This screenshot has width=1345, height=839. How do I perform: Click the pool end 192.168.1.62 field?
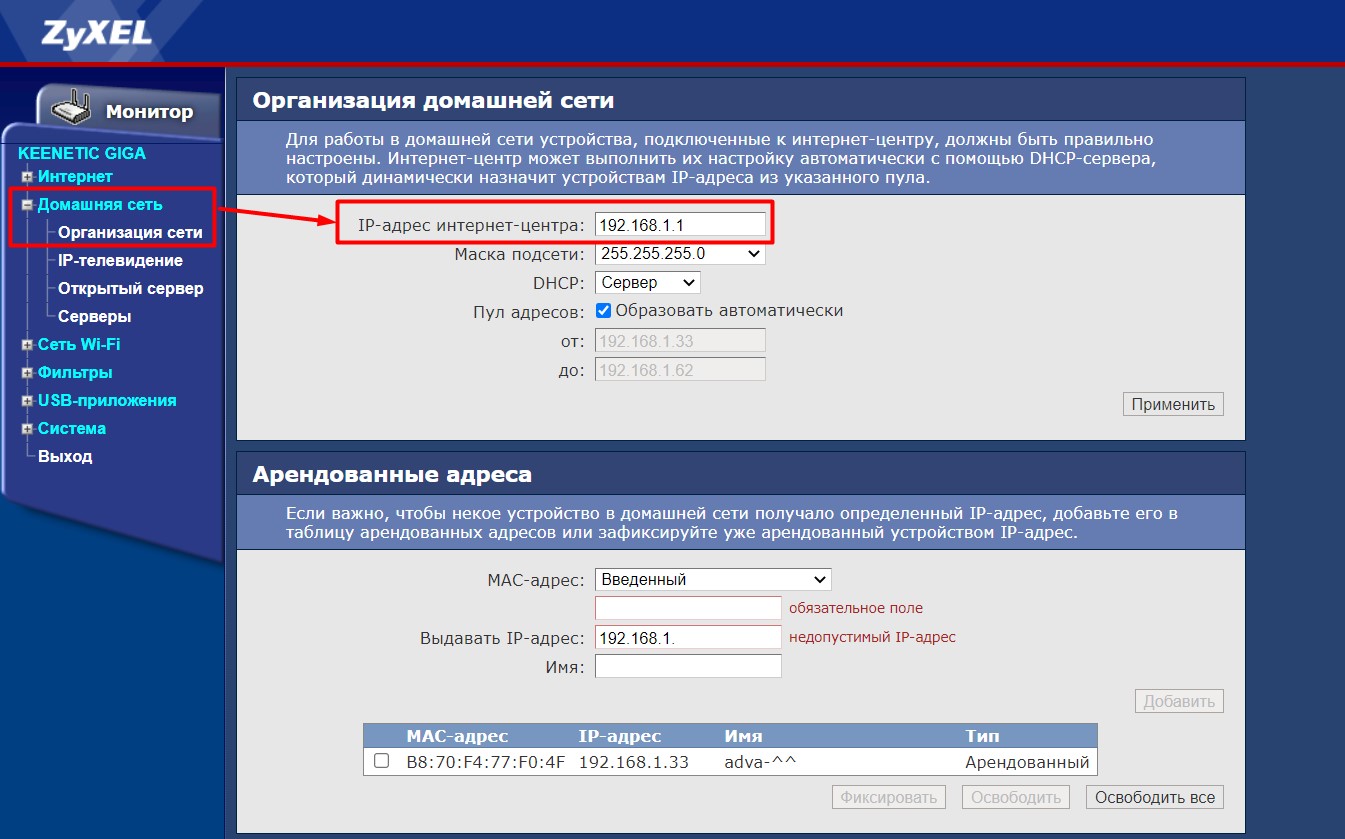coord(680,370)
